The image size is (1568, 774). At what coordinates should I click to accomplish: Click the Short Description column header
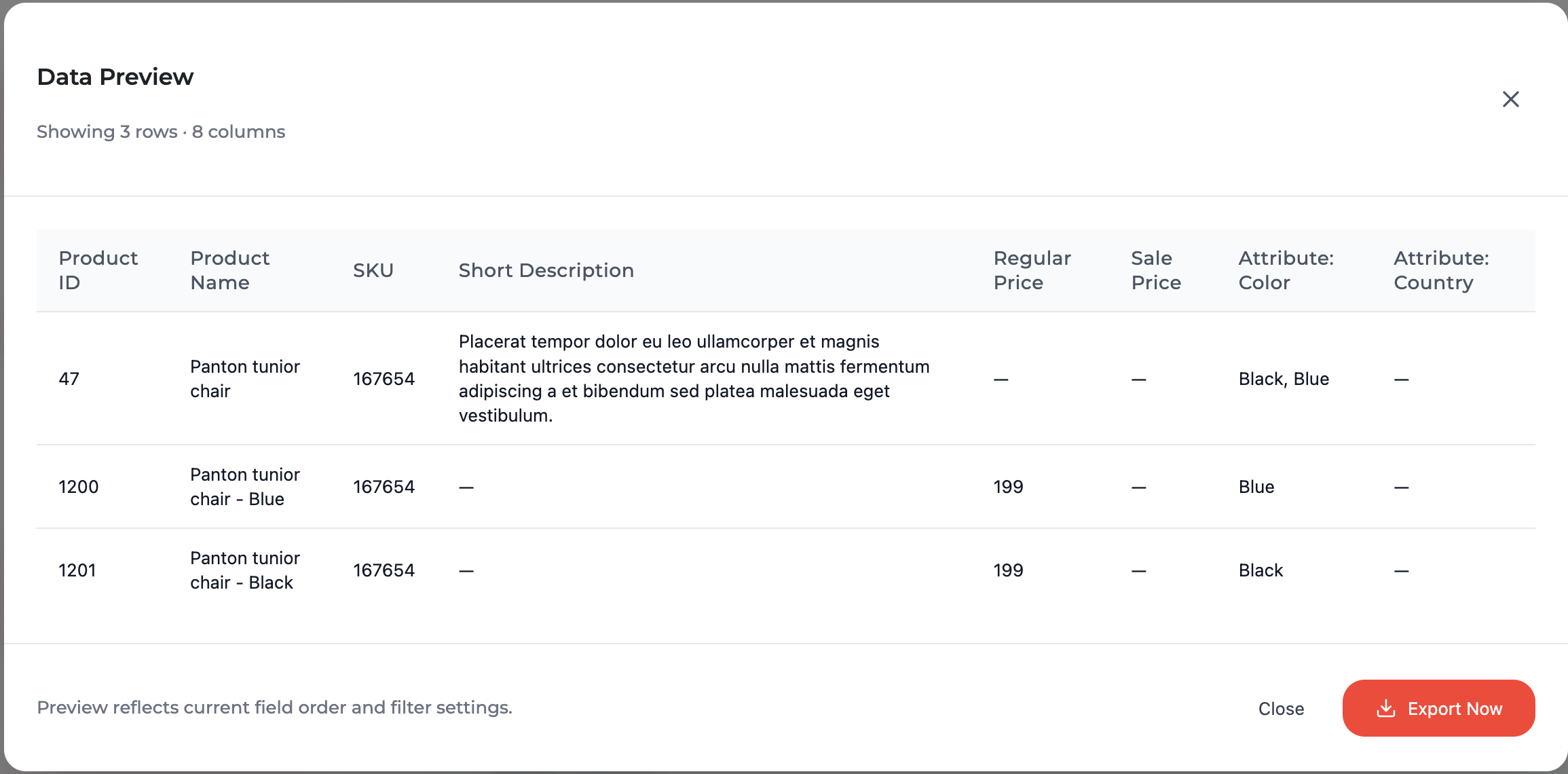click(546, 270)
